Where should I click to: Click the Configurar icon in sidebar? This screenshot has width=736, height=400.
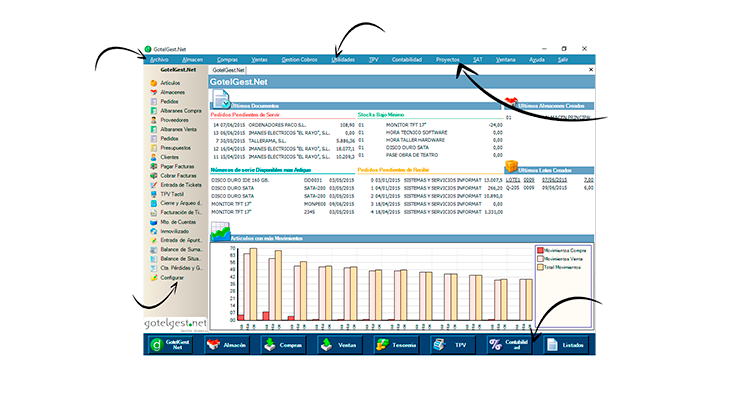click(x=153, y=278)
